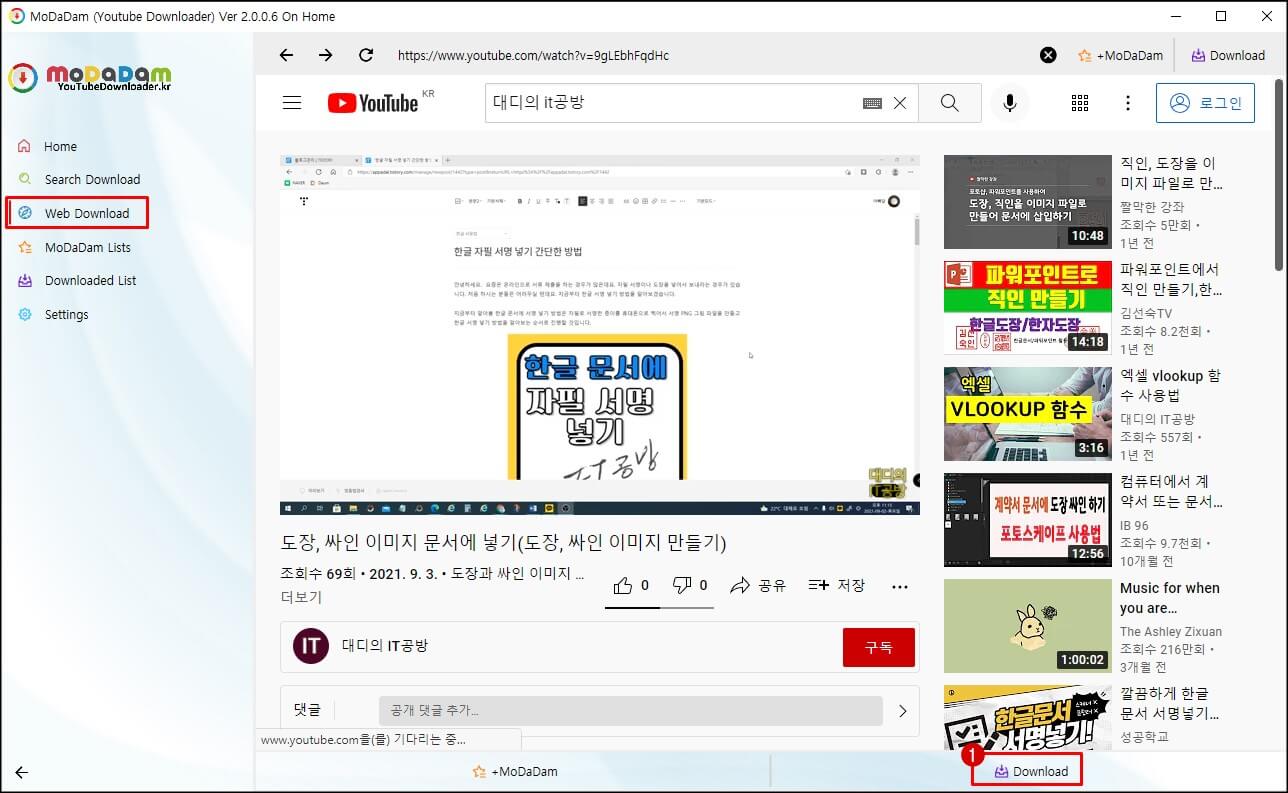Open the 12:56 포토스케이프 video thumbnail
The height and width of the screenshot is (793, 1288).
pyautogui.click(x=1028, y=520)
